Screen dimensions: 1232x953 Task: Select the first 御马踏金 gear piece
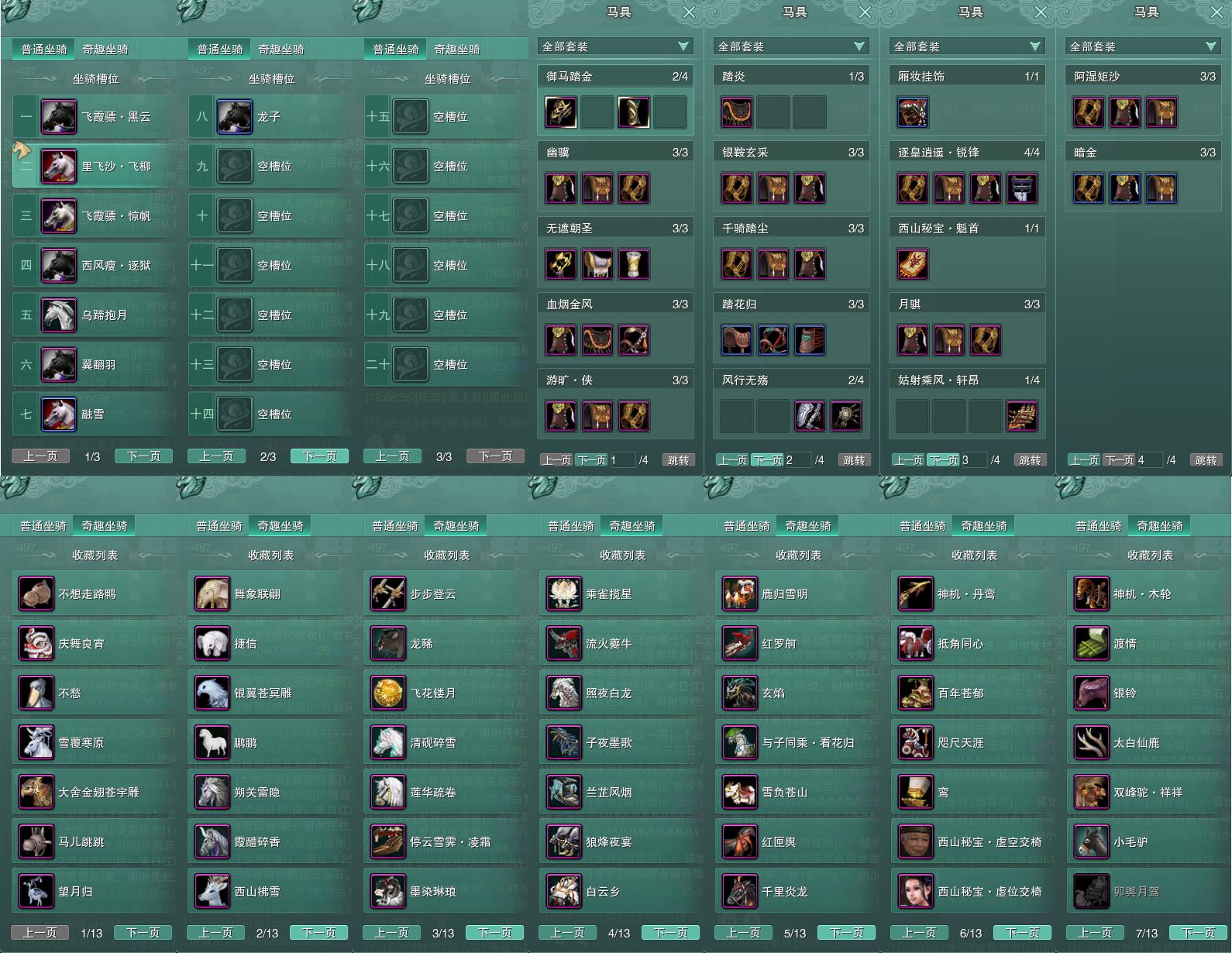point(561,112)
